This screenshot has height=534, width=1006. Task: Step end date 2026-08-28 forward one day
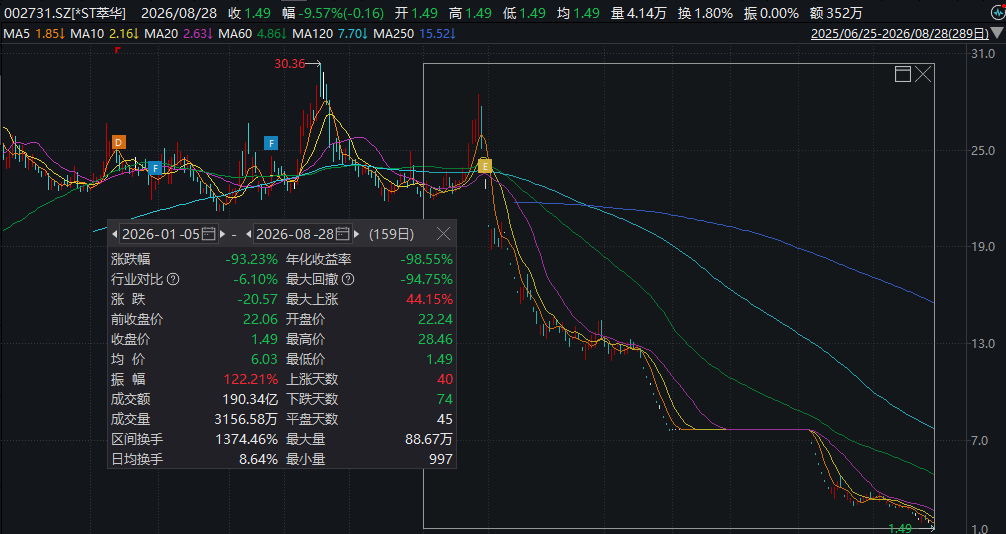[357, 234]
